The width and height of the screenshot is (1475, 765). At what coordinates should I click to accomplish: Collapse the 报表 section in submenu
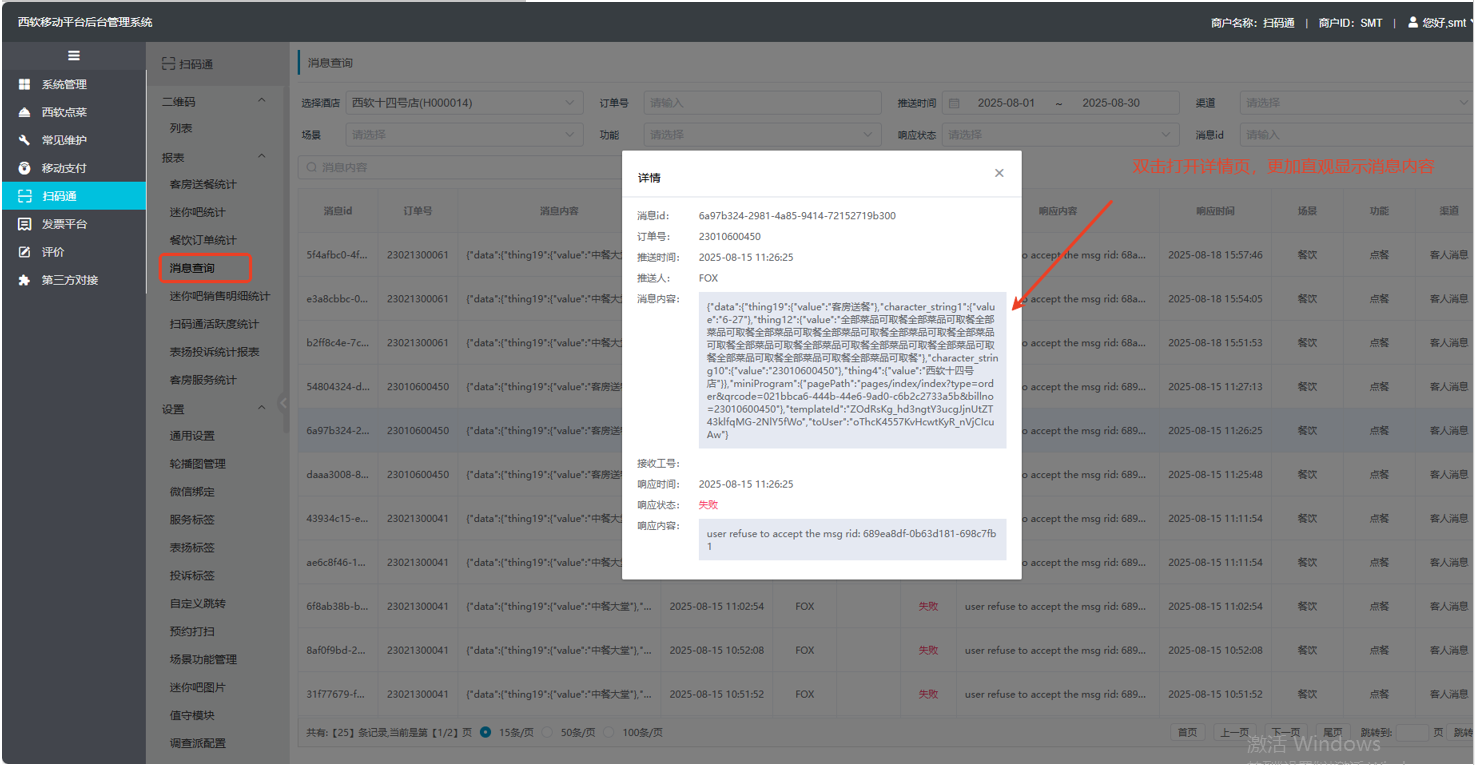pos(262,157)
